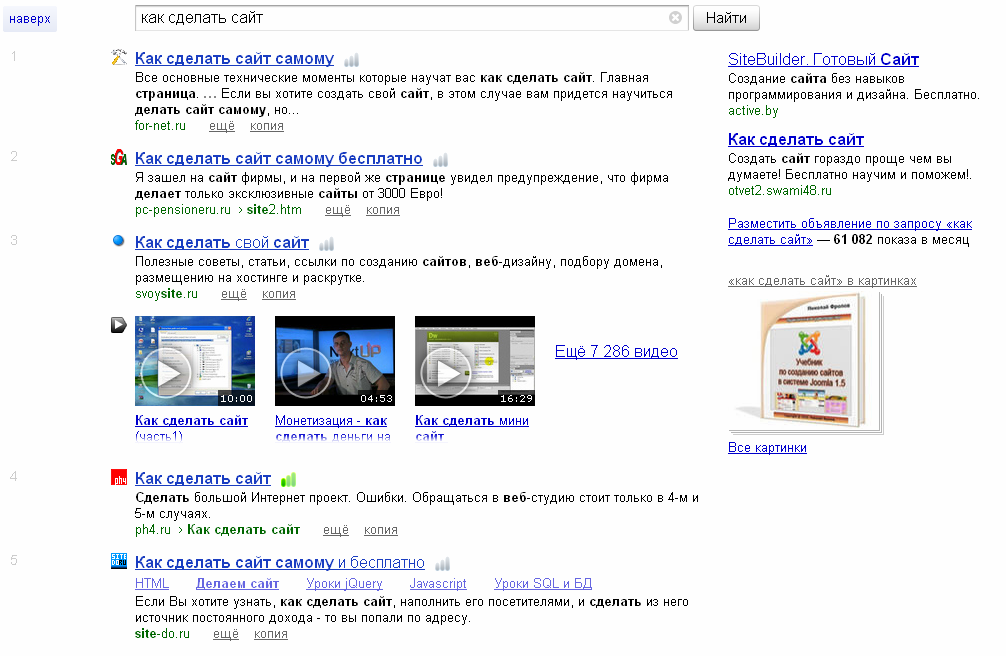The width and height of the screenshot is (1006, 656).
Task: Open the Javascript sitelink
Action: (438, 583)
